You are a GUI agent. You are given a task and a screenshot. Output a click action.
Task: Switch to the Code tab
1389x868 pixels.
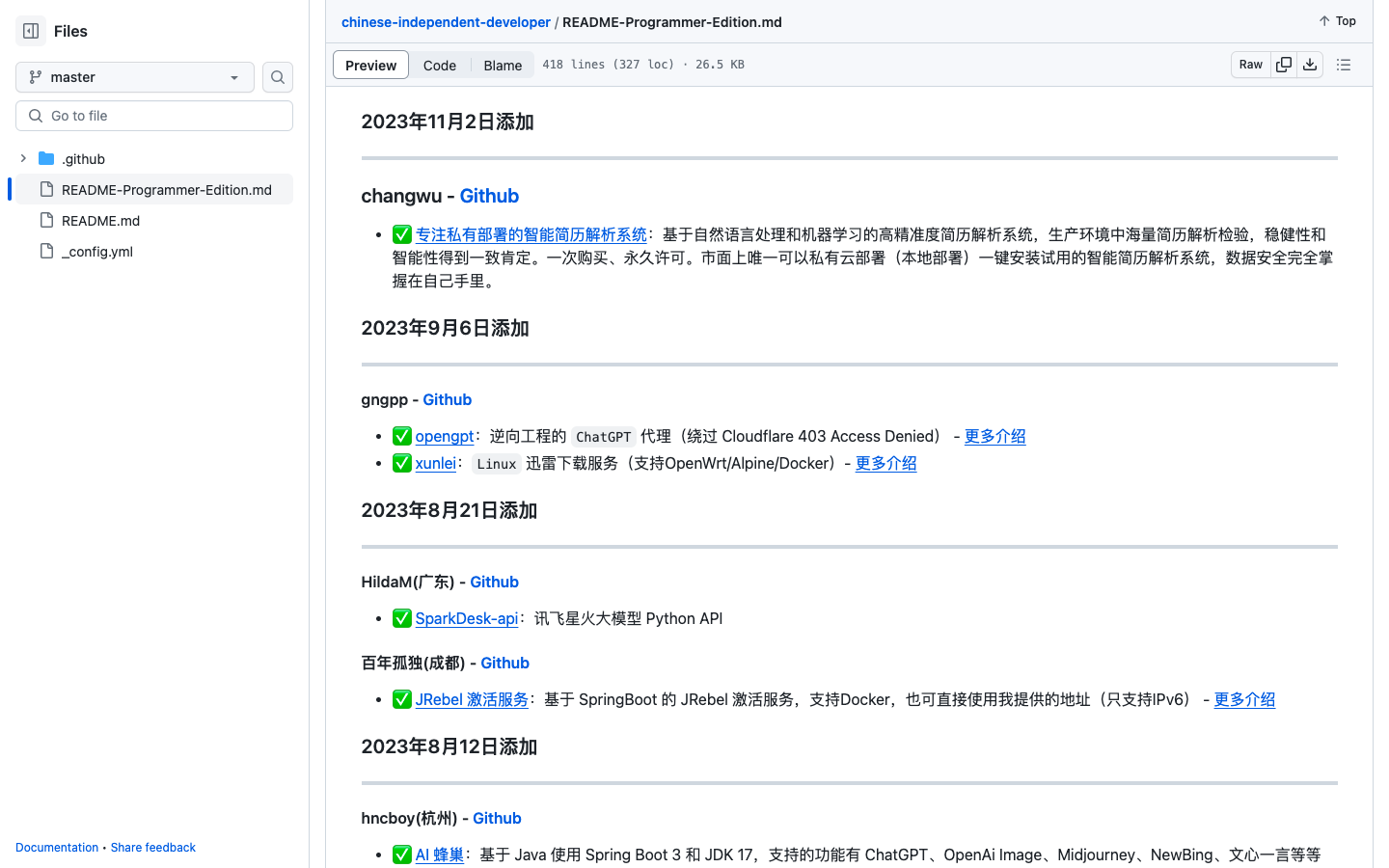point(440,65)
